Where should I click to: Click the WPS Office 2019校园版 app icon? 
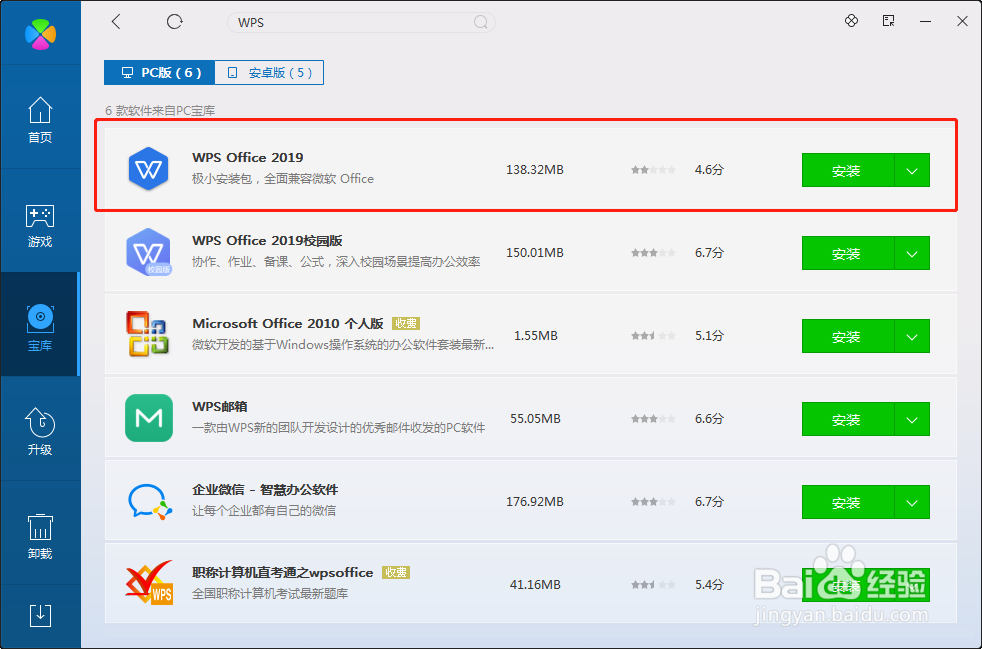pyautogui.click(x=148, y=252)
